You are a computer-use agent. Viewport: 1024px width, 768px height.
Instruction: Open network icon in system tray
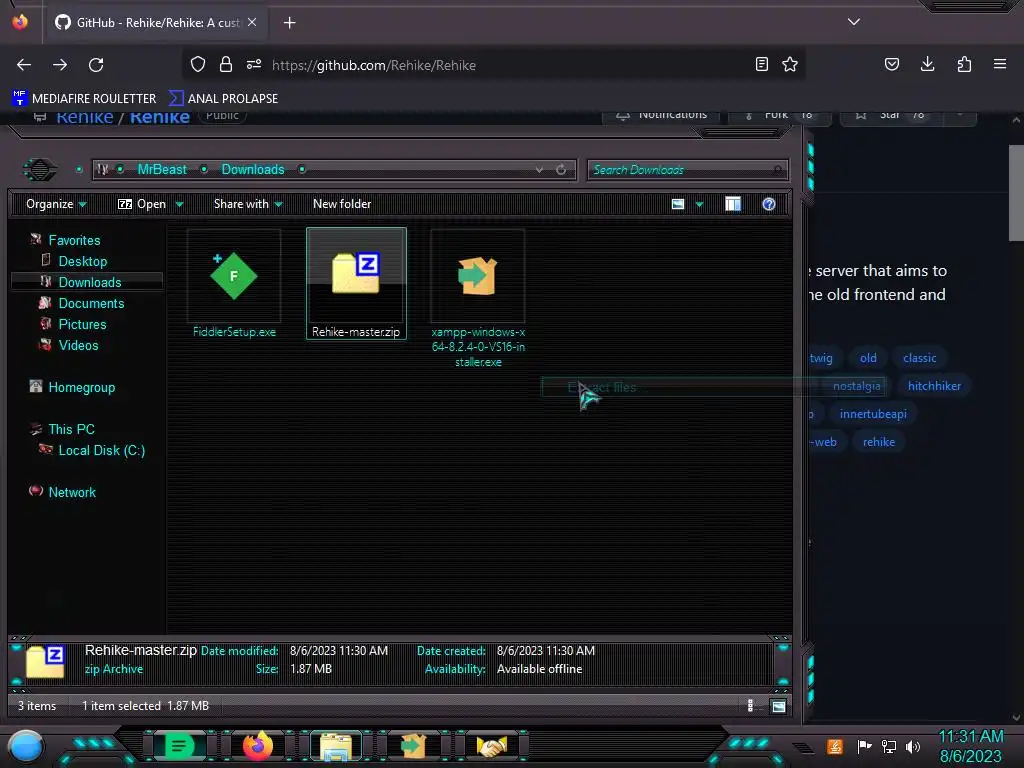889,746
